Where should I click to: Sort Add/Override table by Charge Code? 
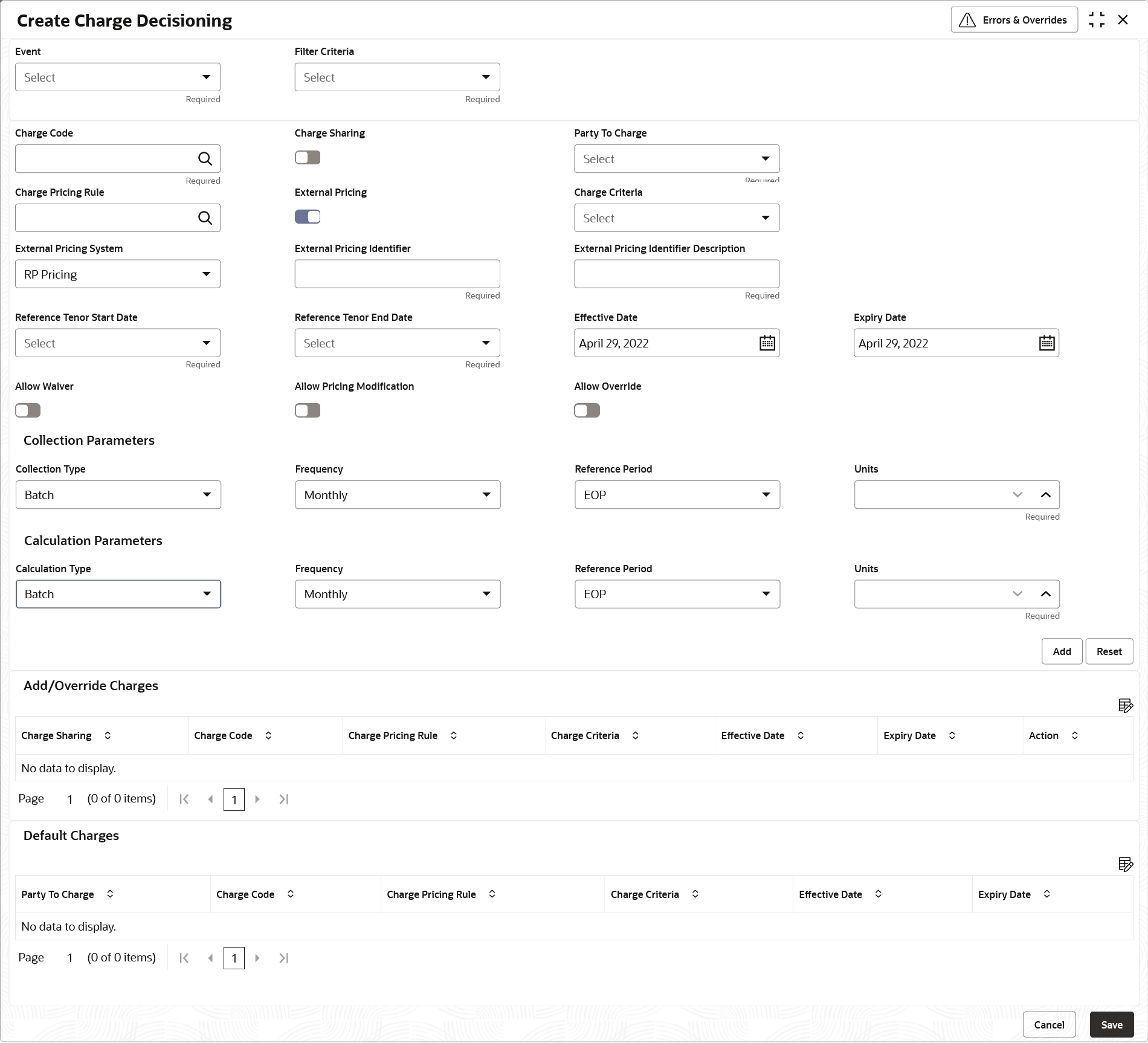point(268,735)
